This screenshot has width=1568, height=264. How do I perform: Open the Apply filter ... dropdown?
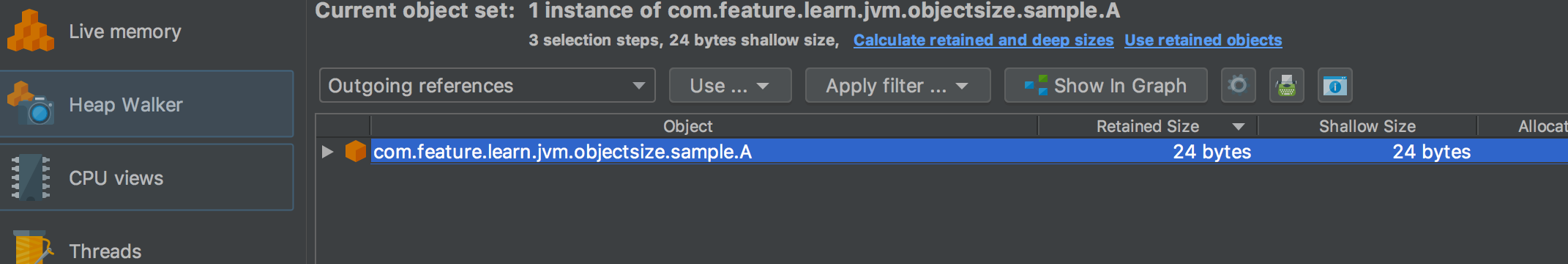[x=897, y=86]
